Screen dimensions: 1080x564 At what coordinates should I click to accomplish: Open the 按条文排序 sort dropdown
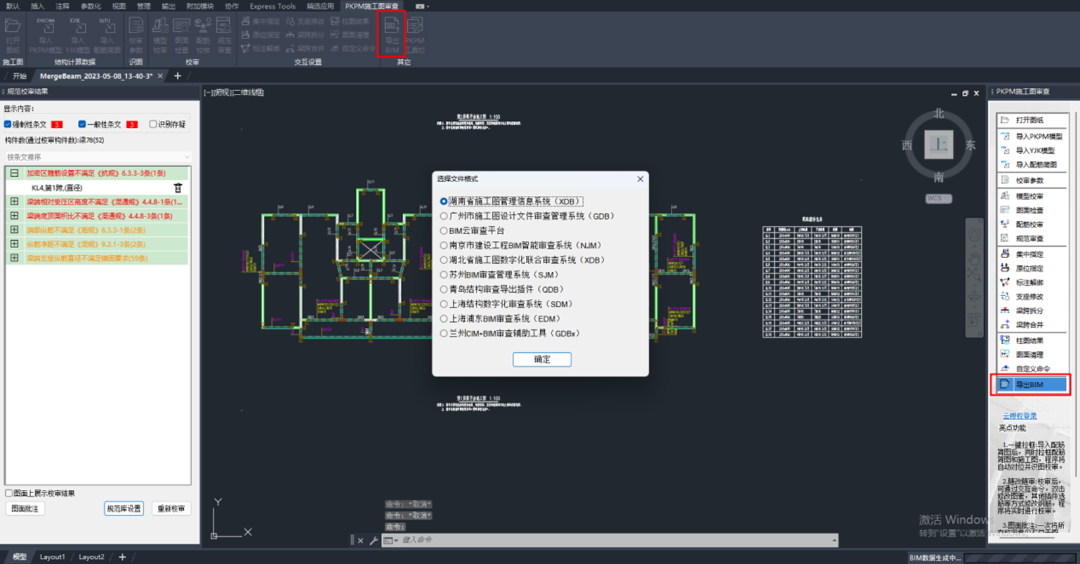(97, 157)
